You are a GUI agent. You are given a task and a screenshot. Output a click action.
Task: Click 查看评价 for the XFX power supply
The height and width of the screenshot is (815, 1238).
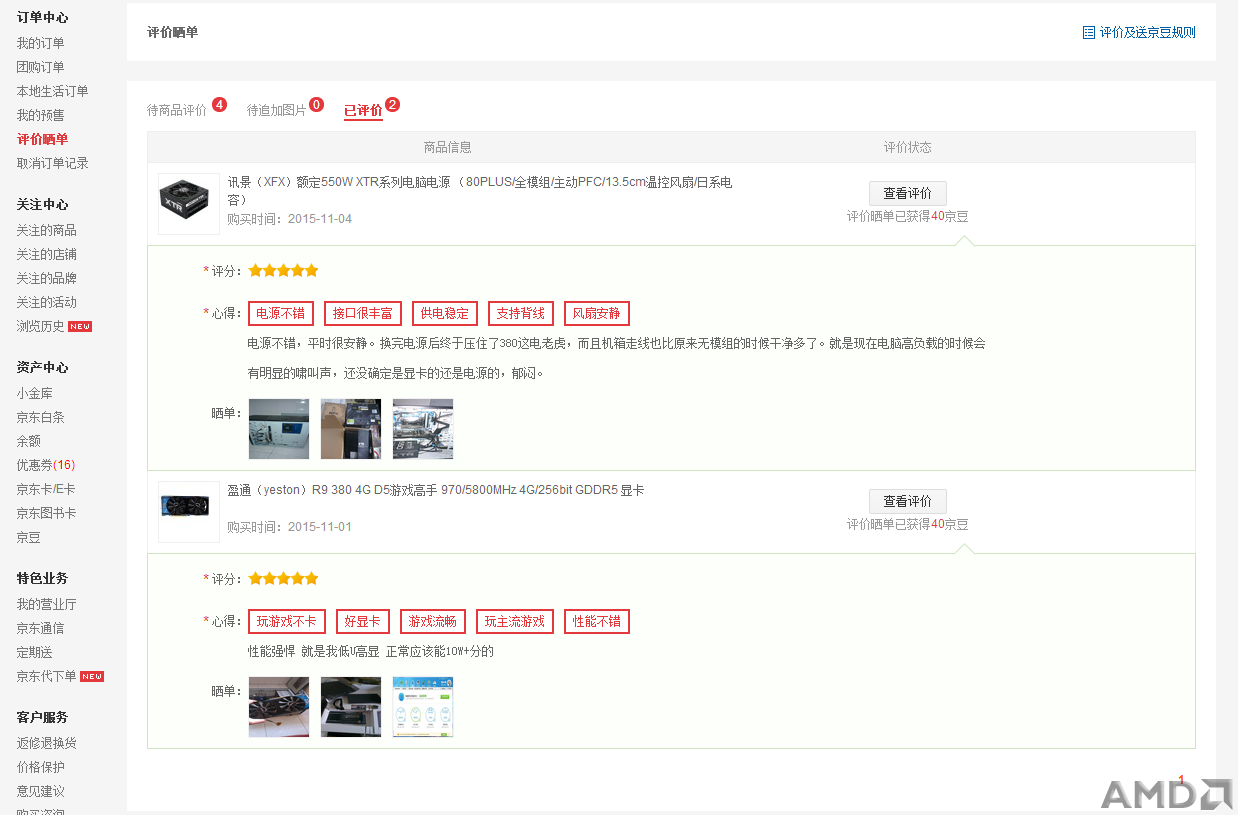point(908,193)
